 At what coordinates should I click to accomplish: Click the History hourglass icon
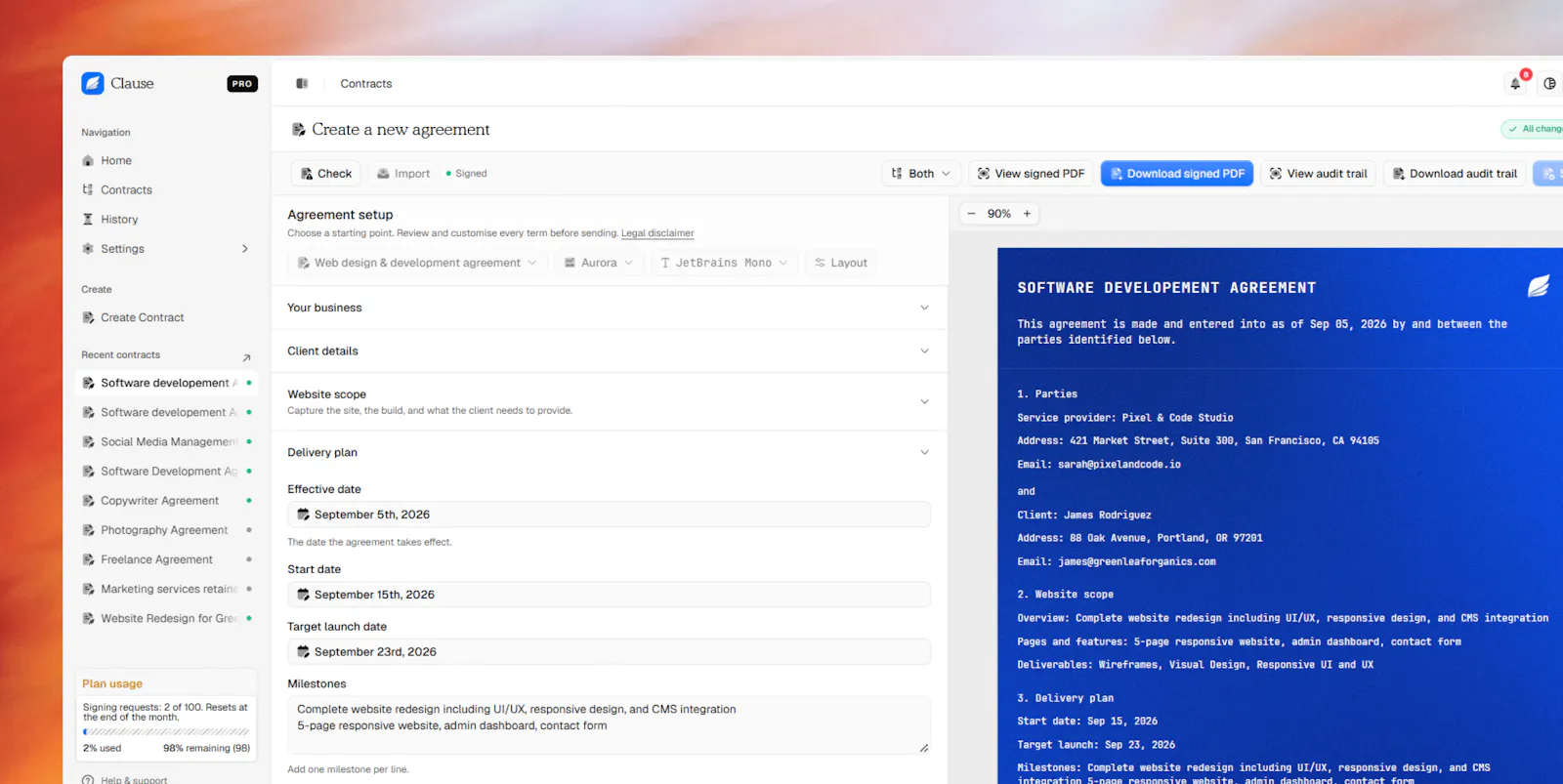(88, 220)
